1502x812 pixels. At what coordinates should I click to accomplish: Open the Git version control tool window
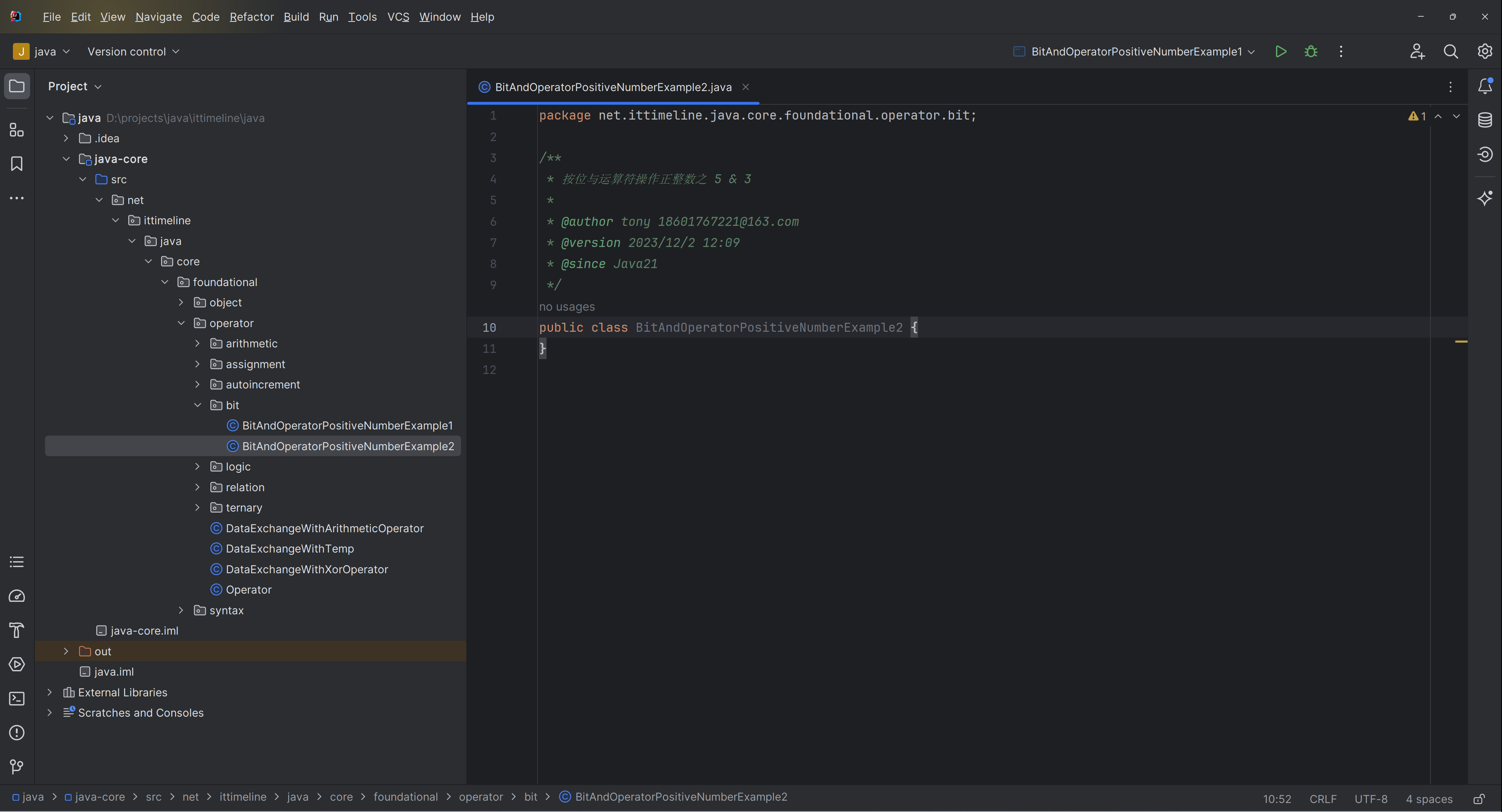17,767
